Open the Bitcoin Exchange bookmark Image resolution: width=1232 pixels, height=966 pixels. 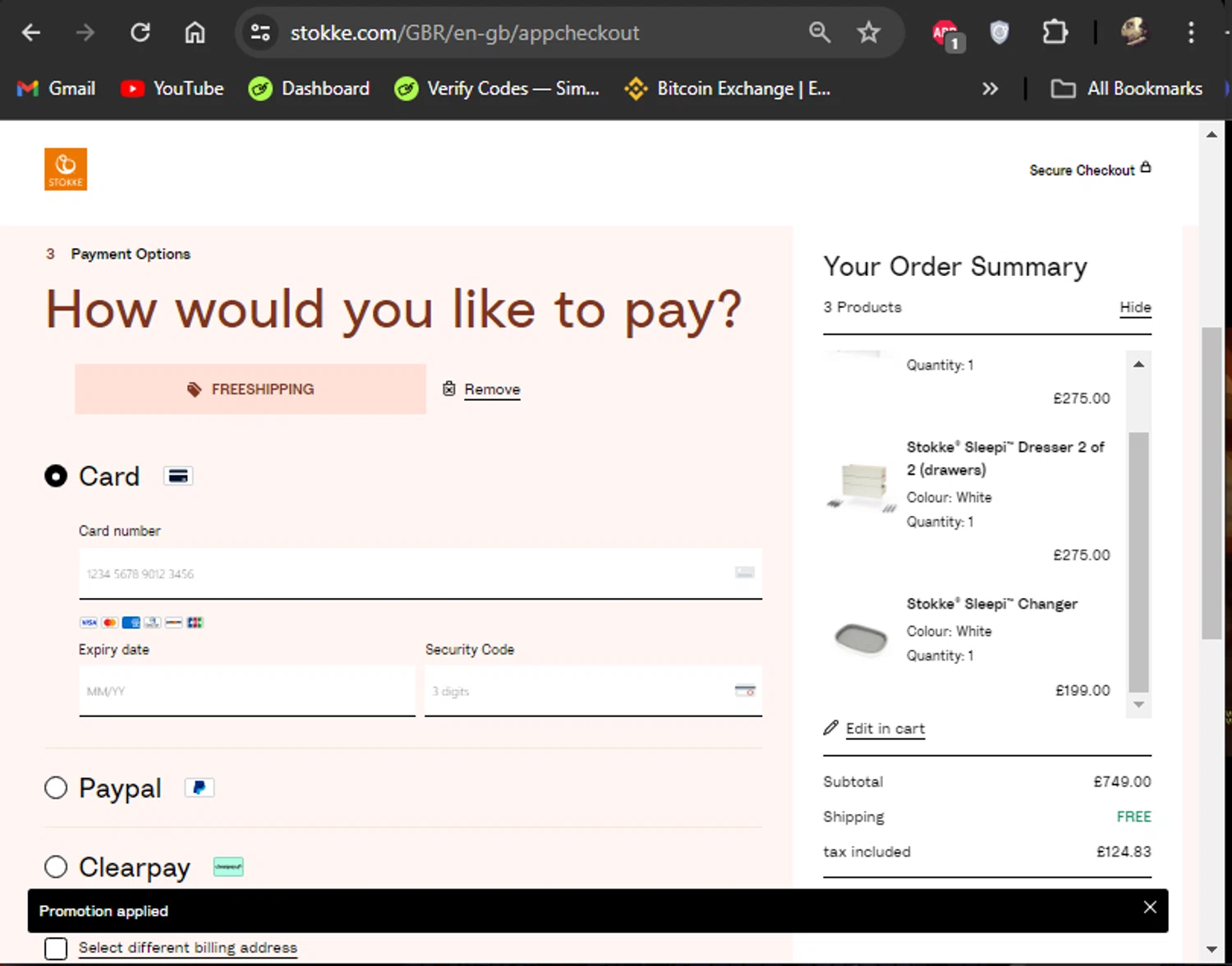point(728,89)
